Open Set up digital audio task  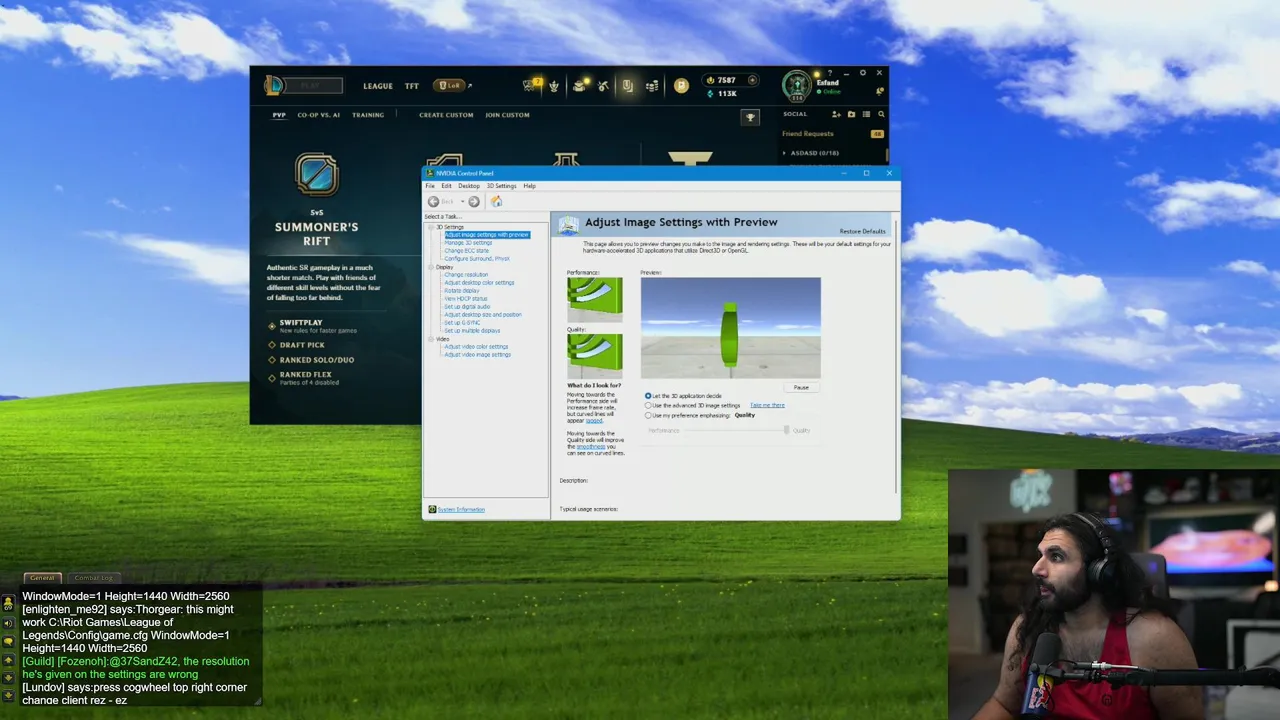[467, 307]
